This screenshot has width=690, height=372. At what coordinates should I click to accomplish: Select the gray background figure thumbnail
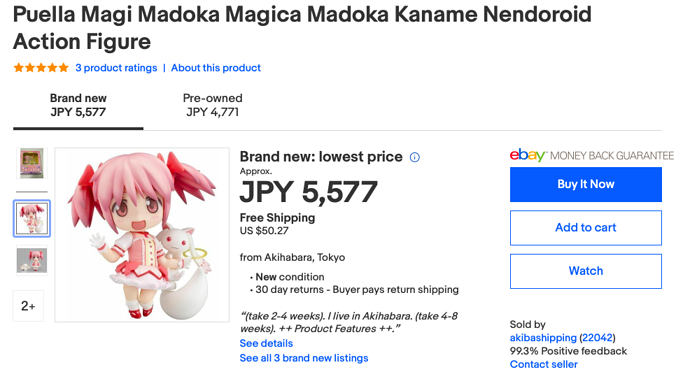tap(32, 260)
